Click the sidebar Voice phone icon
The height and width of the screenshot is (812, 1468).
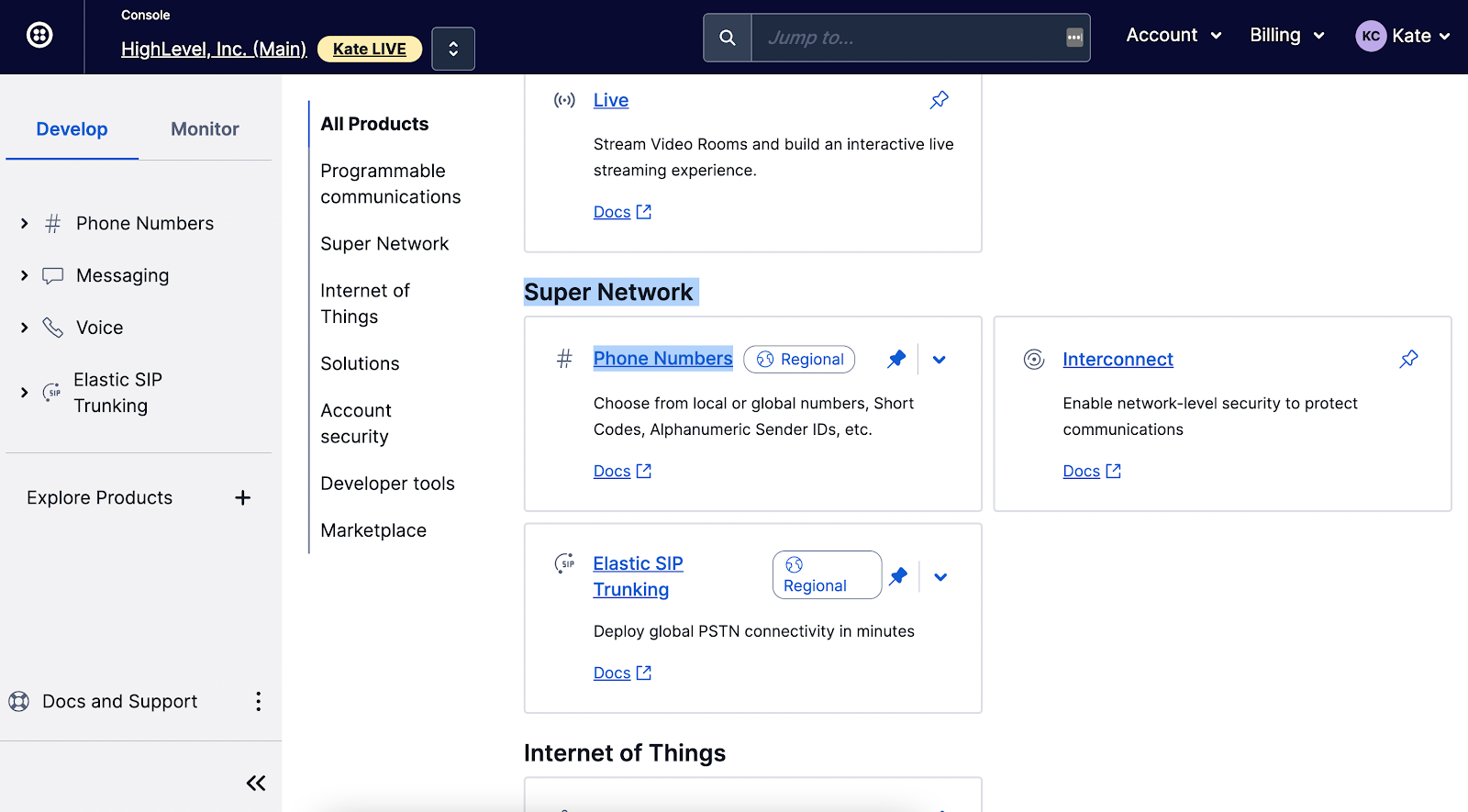click(x=53, y=328)
